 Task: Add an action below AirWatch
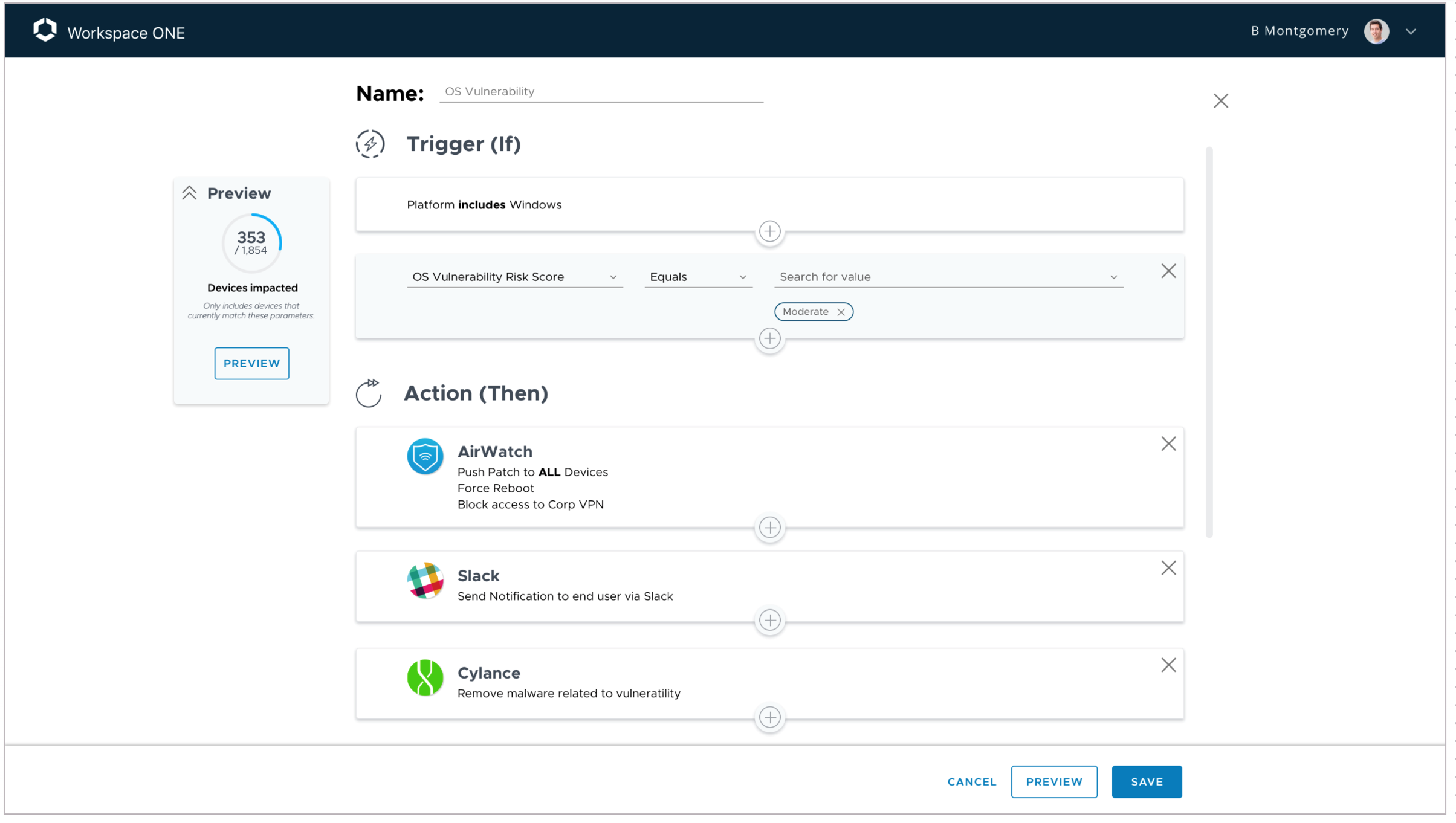769,528
